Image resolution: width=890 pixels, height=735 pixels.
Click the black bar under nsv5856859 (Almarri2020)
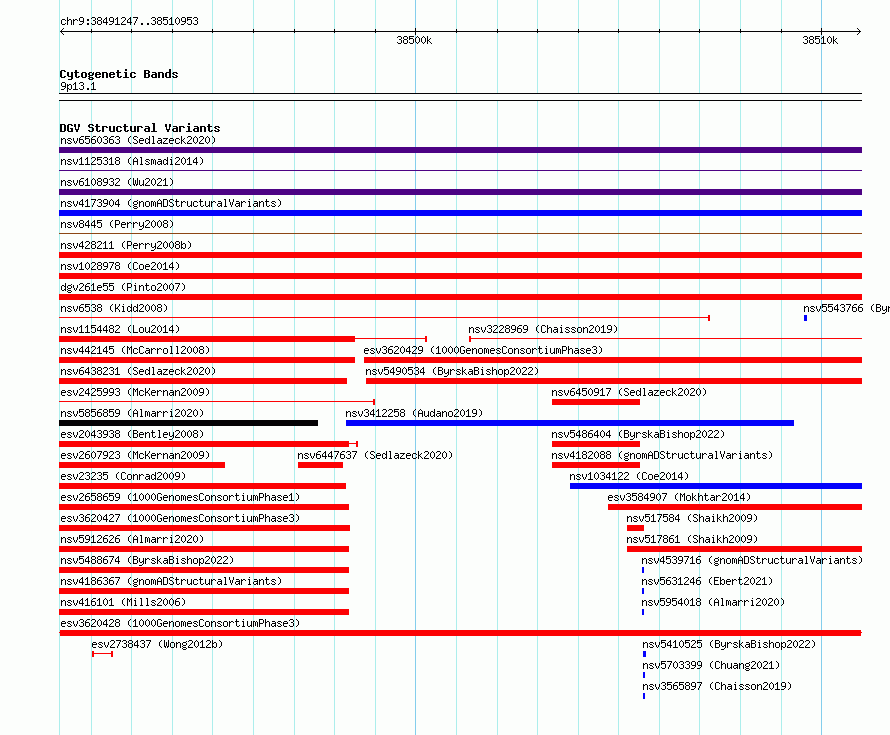click(188, 423)
